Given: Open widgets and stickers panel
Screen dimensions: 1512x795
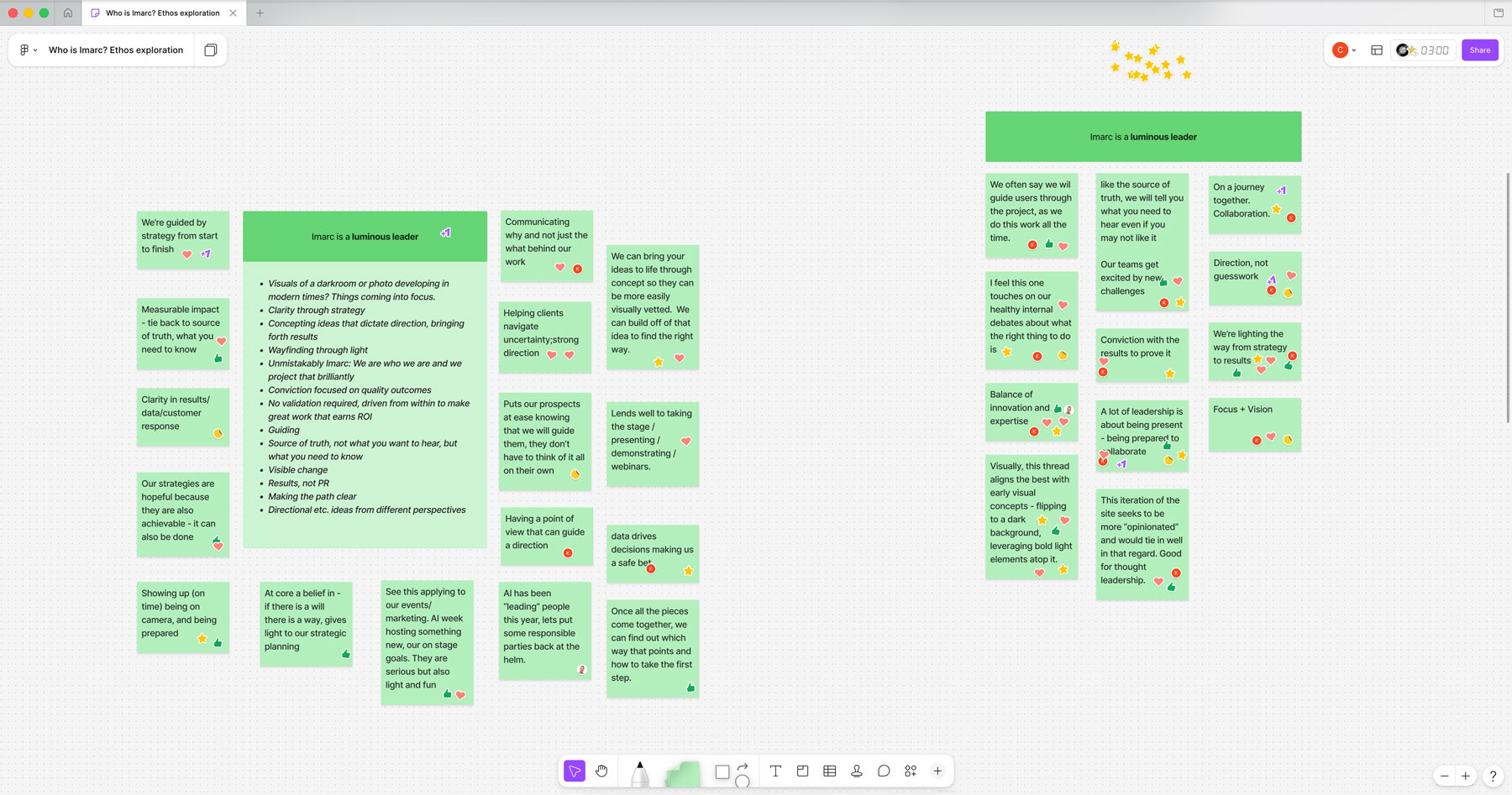Looking at the screenshot, I should tap(911, 771).
